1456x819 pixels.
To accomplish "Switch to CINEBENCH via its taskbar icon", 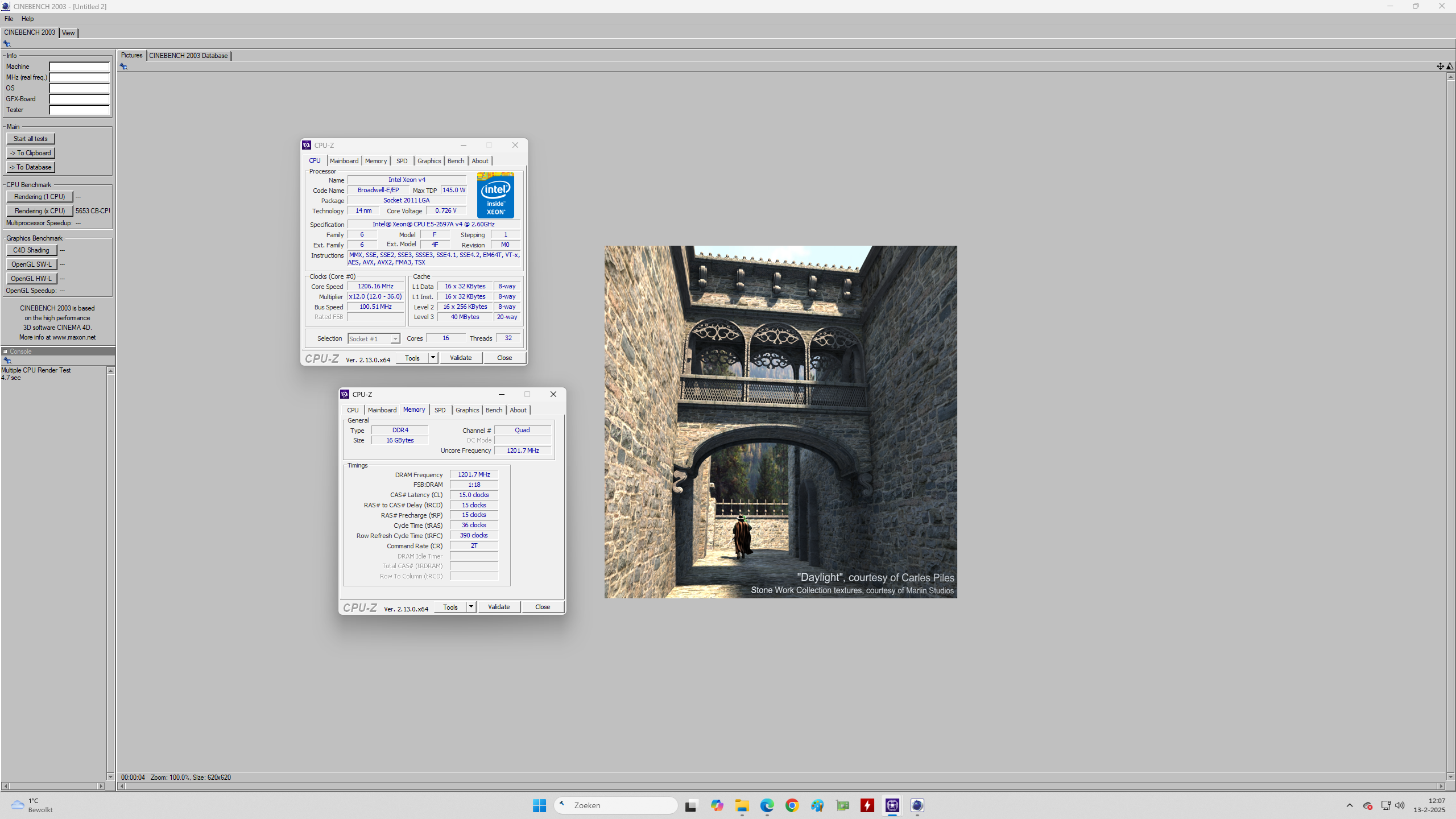I will (x=917, y=805).
